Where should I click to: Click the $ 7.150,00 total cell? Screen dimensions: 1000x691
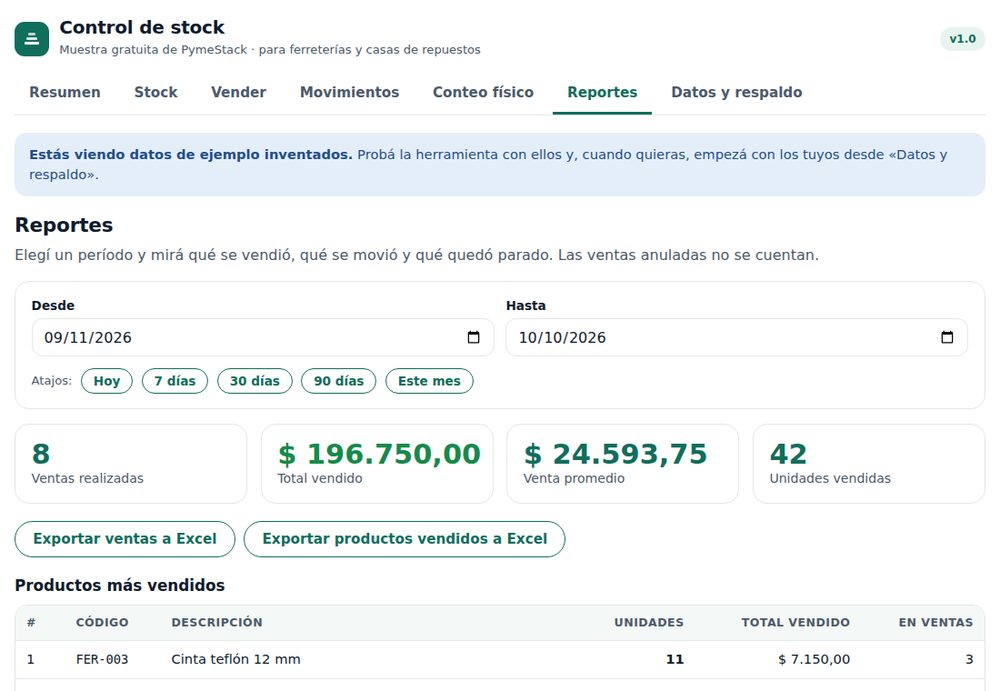point(814,659)
